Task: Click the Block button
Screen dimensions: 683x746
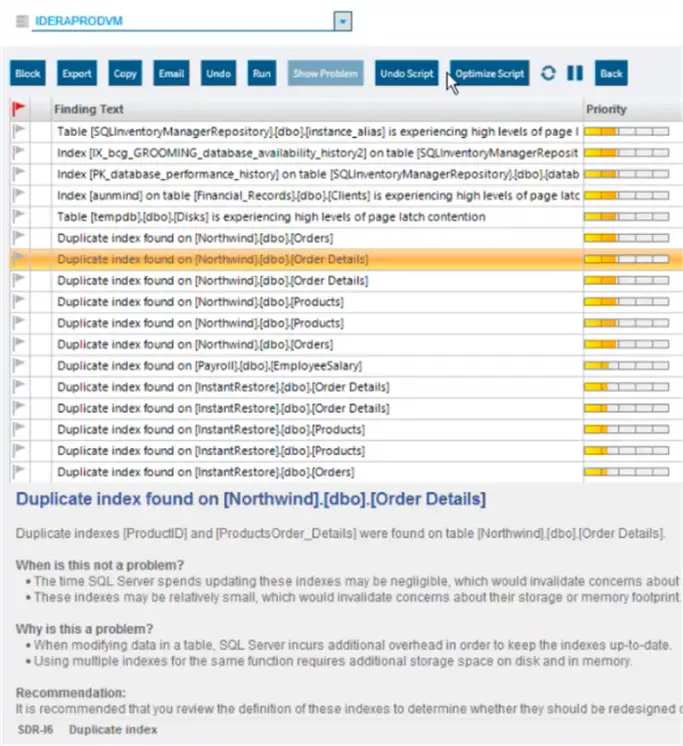Action: click(28, 73)
